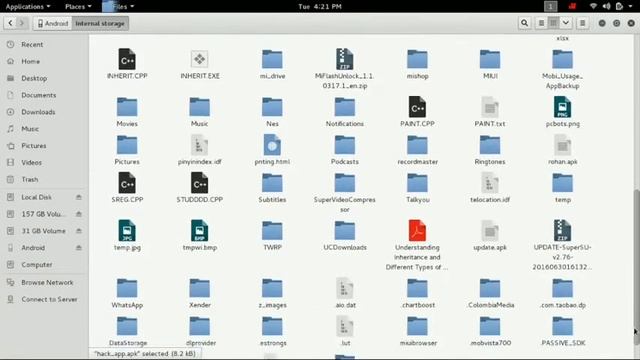Open the Applications menu in top bar
Screen dimensions: 640x360
point(28,7)
